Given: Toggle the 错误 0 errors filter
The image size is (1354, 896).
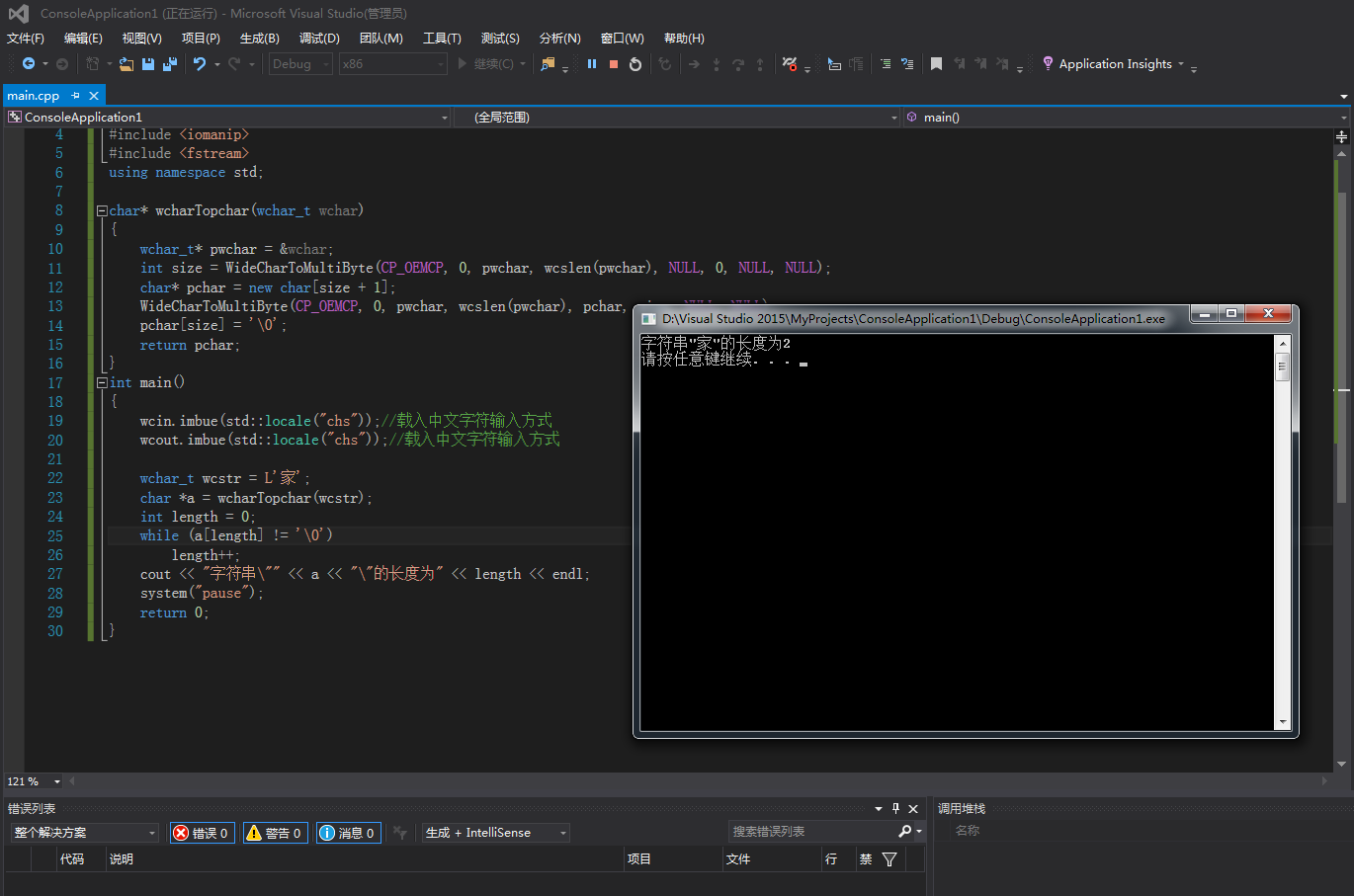Looking at the screenshot, I should [x=202, y=833].
